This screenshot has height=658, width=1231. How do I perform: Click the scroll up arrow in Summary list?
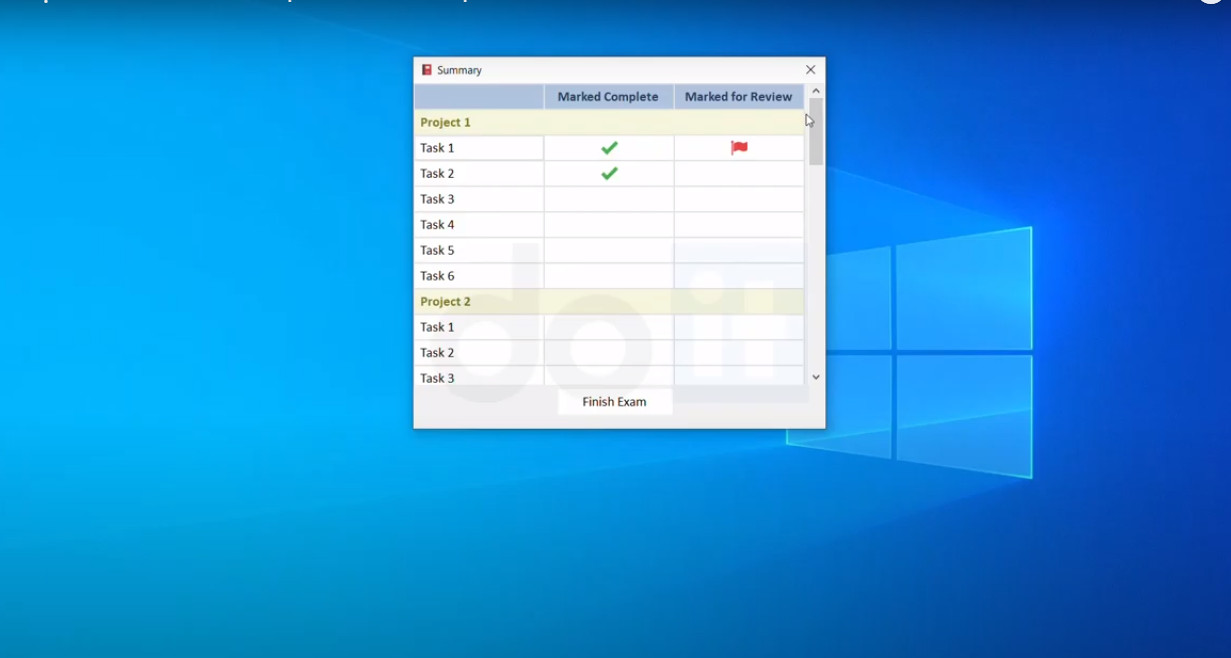click(816, 91)
